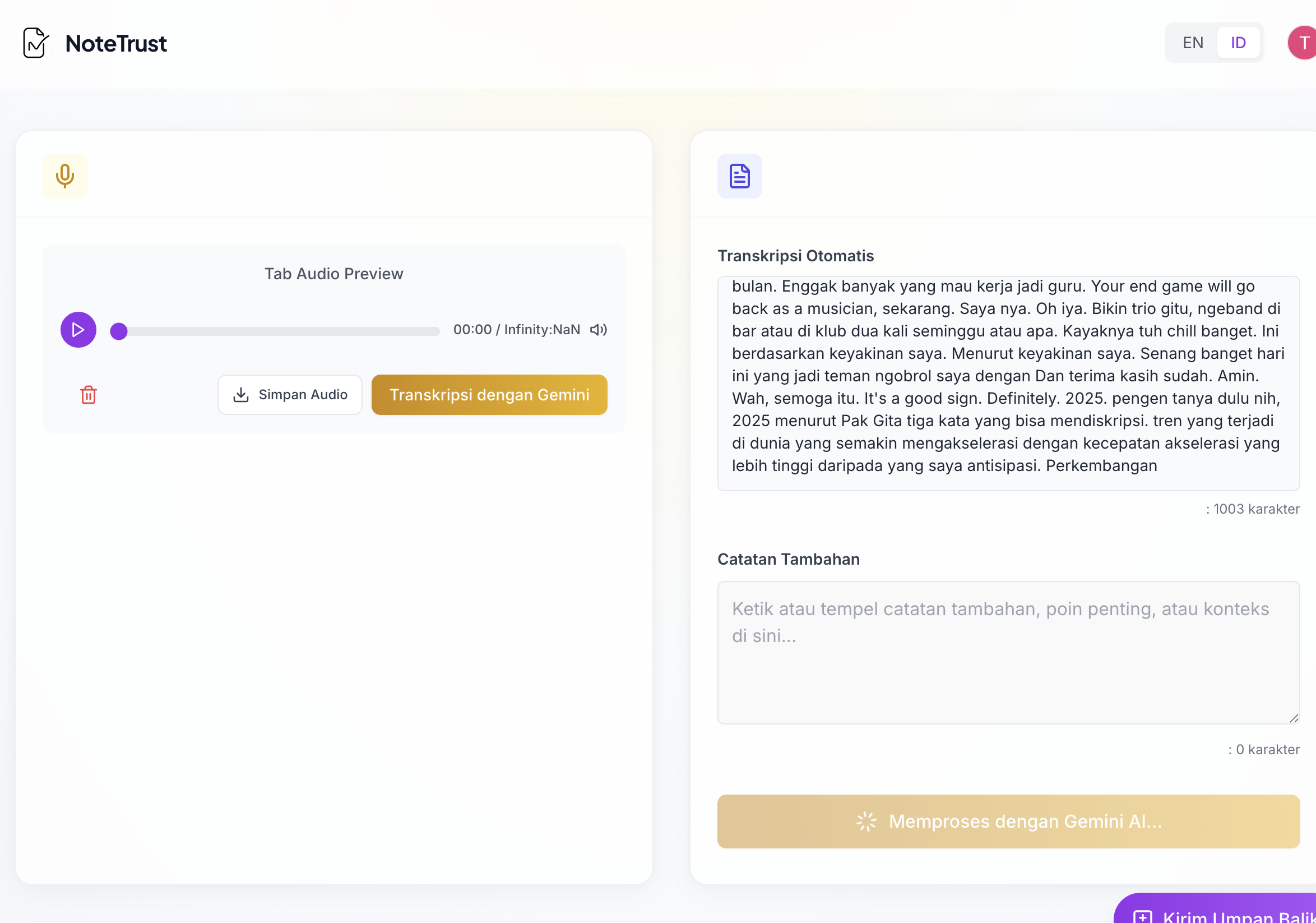The width and height of the screenshot is (1316, 923).
Task: Click the download icon inside Simpan Audio
Action: pos(241,394)
